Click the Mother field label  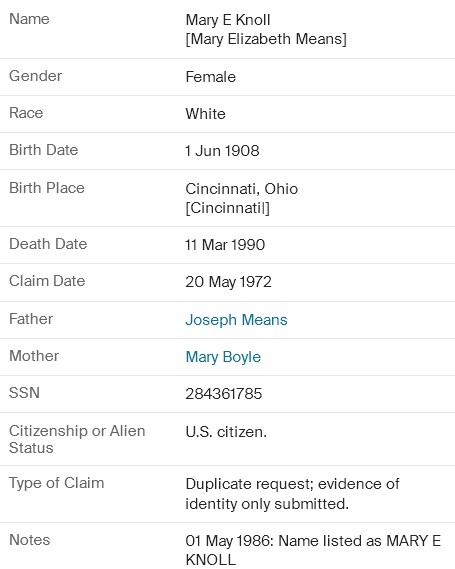[x=34, y=356]
